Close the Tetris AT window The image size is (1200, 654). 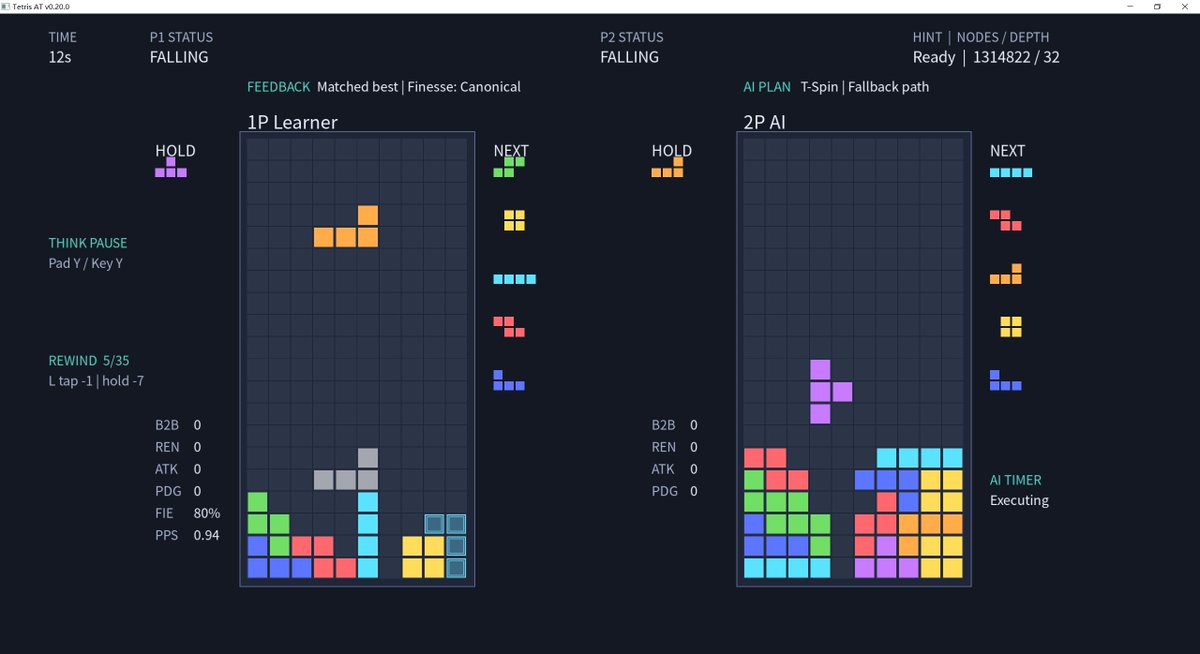pyautogui.click(x=1185, y=6)
